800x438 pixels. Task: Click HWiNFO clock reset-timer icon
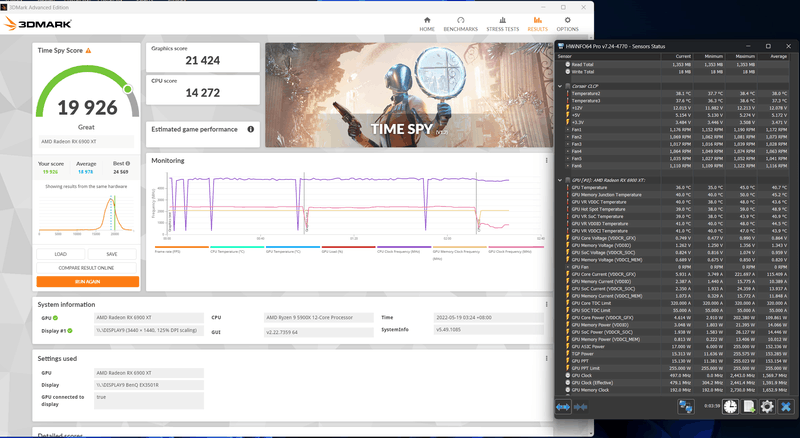(x=730, y=406)
